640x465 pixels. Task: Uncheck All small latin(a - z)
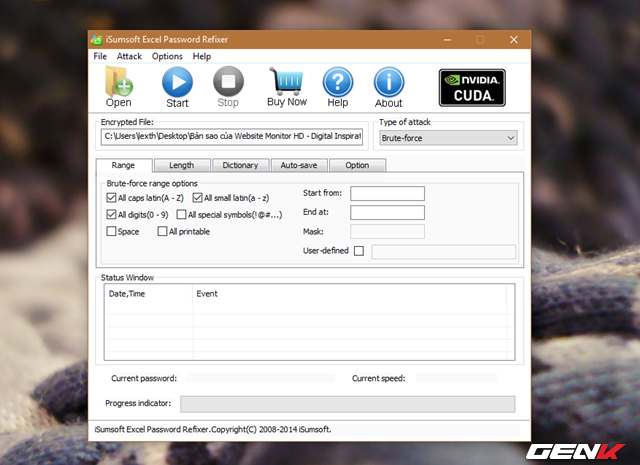tap(198, 198)
